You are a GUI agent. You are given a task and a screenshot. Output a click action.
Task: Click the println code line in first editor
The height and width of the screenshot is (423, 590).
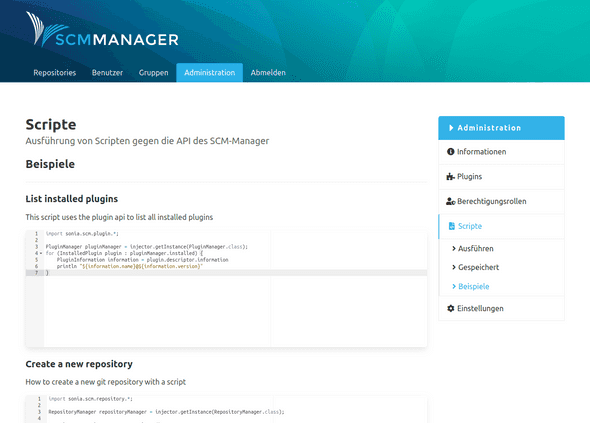click(x=130, y=266)
